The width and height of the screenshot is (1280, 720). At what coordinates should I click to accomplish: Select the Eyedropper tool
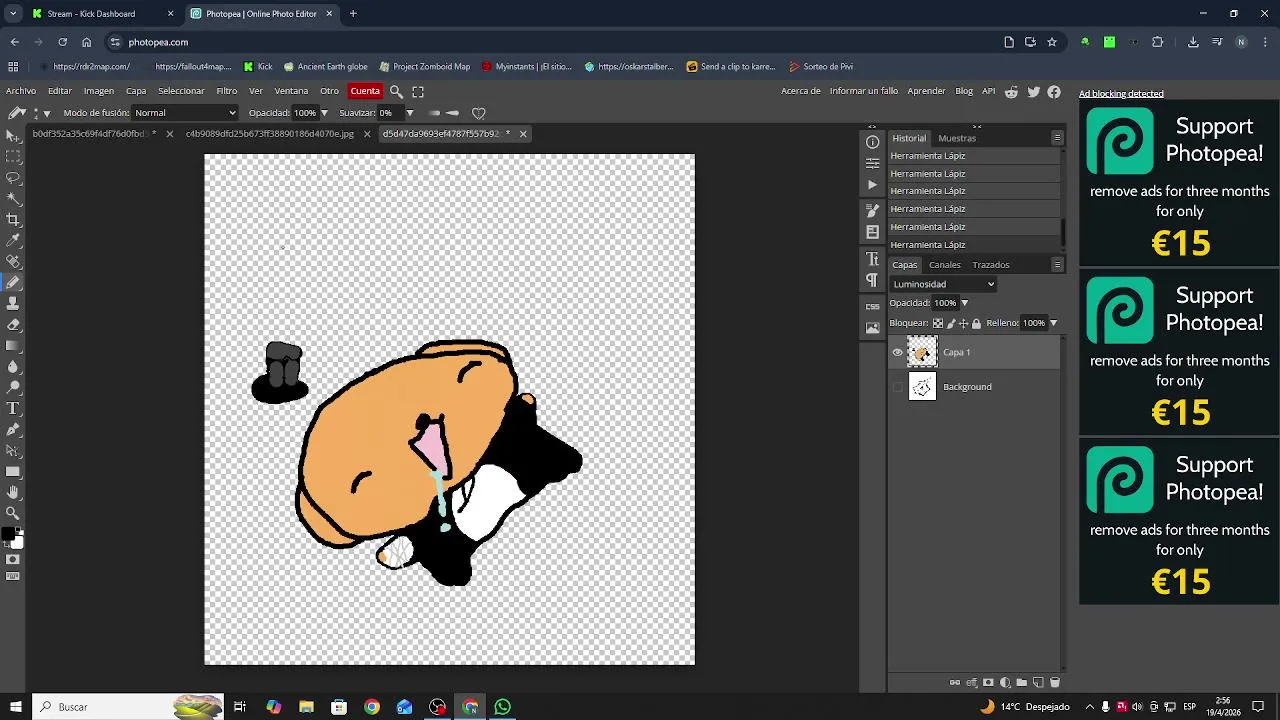(13, 240)
